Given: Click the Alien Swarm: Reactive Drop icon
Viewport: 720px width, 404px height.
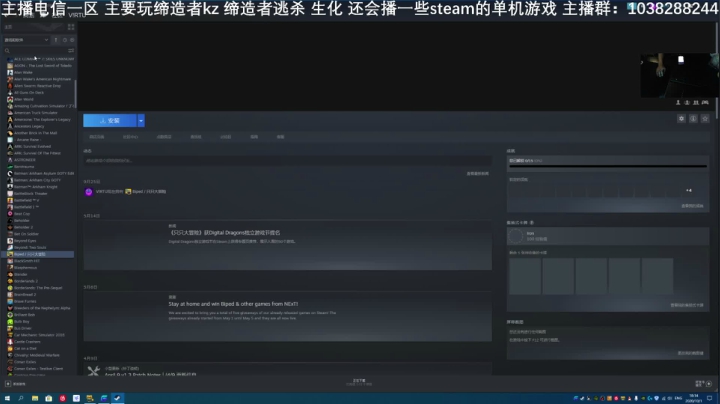Looking at the screenshot, I should (x=10, y=86).
